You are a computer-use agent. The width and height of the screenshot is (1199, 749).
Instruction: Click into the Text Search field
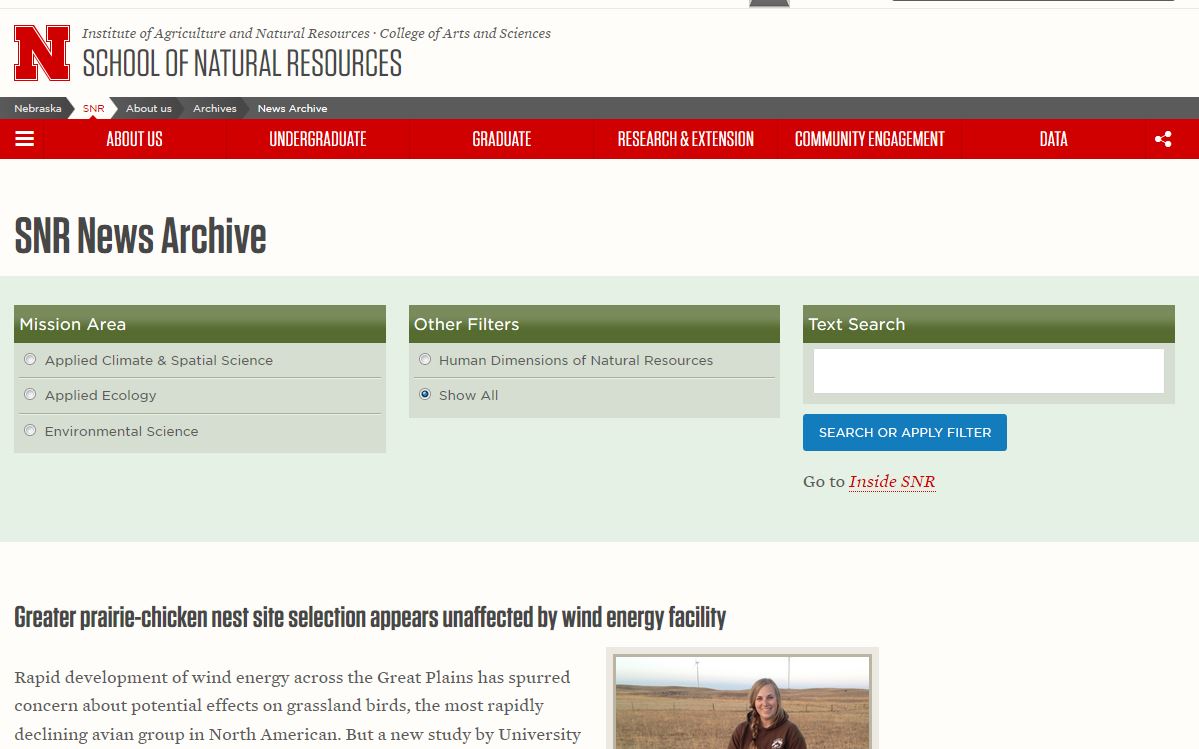click(988, 371)
